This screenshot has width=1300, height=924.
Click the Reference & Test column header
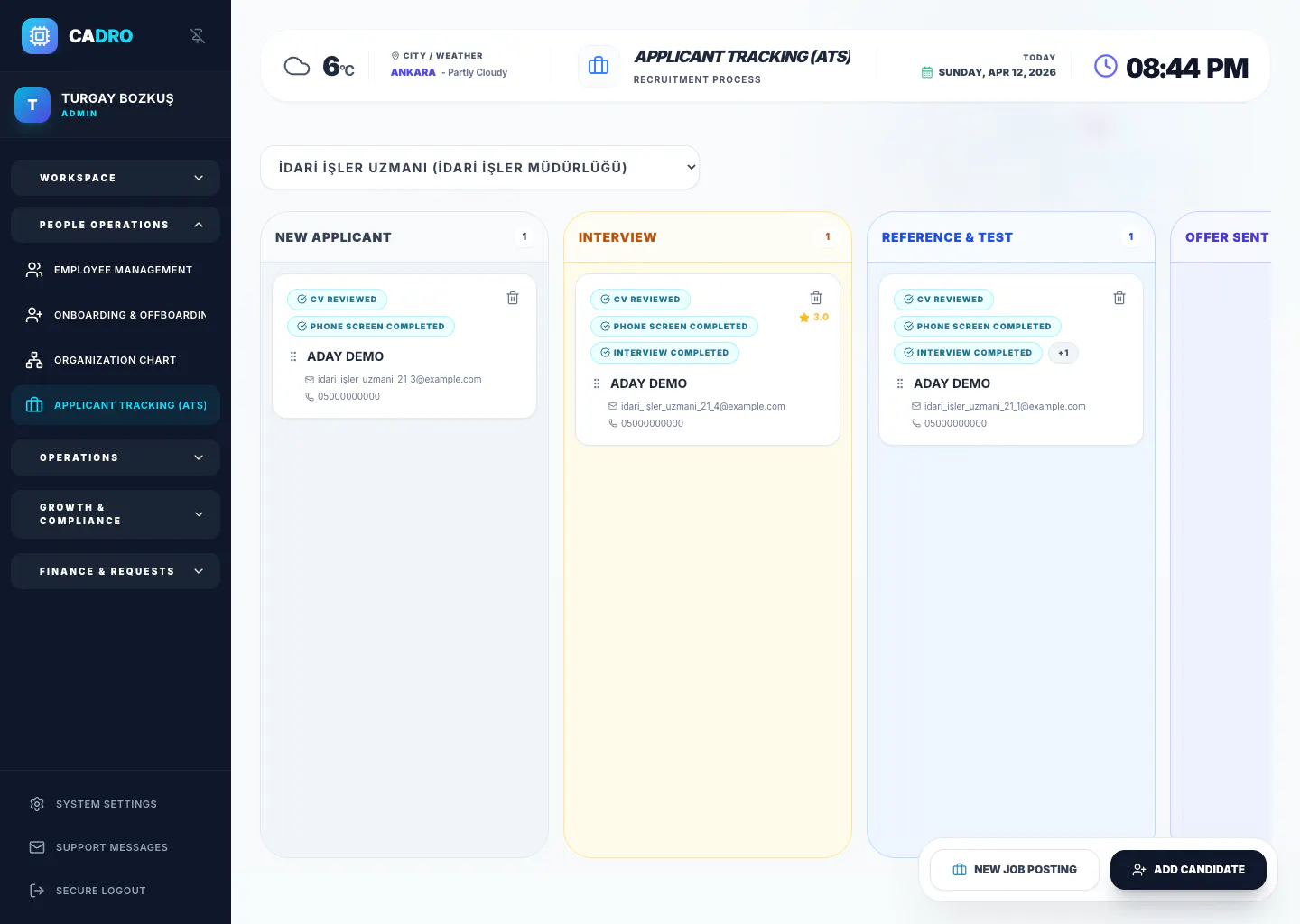1011,237
